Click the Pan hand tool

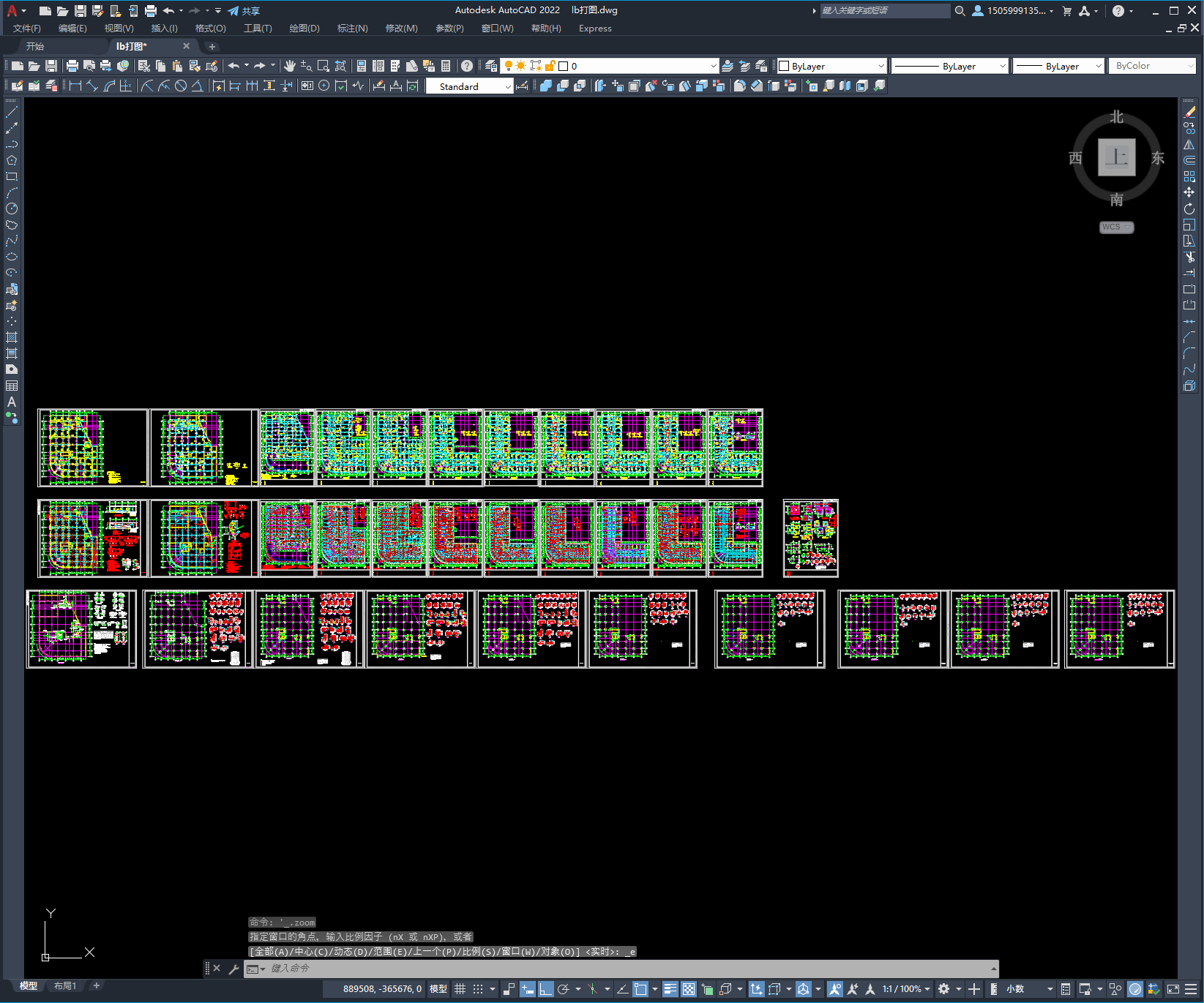(x=290, y=66)
